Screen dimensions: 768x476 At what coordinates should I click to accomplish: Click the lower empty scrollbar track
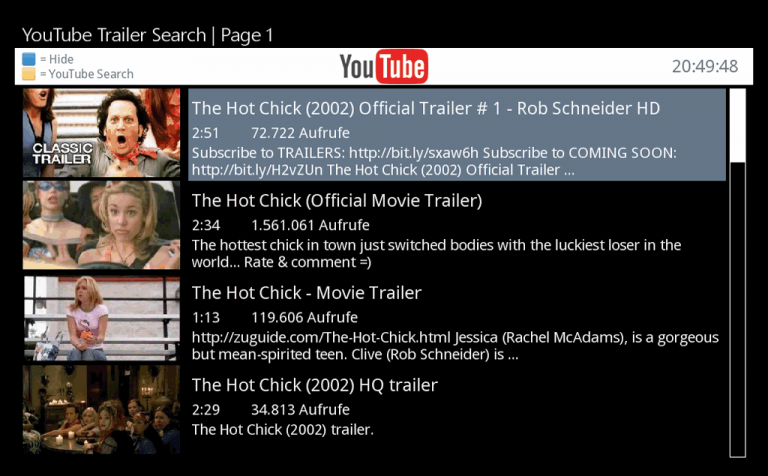pos(737,309)
